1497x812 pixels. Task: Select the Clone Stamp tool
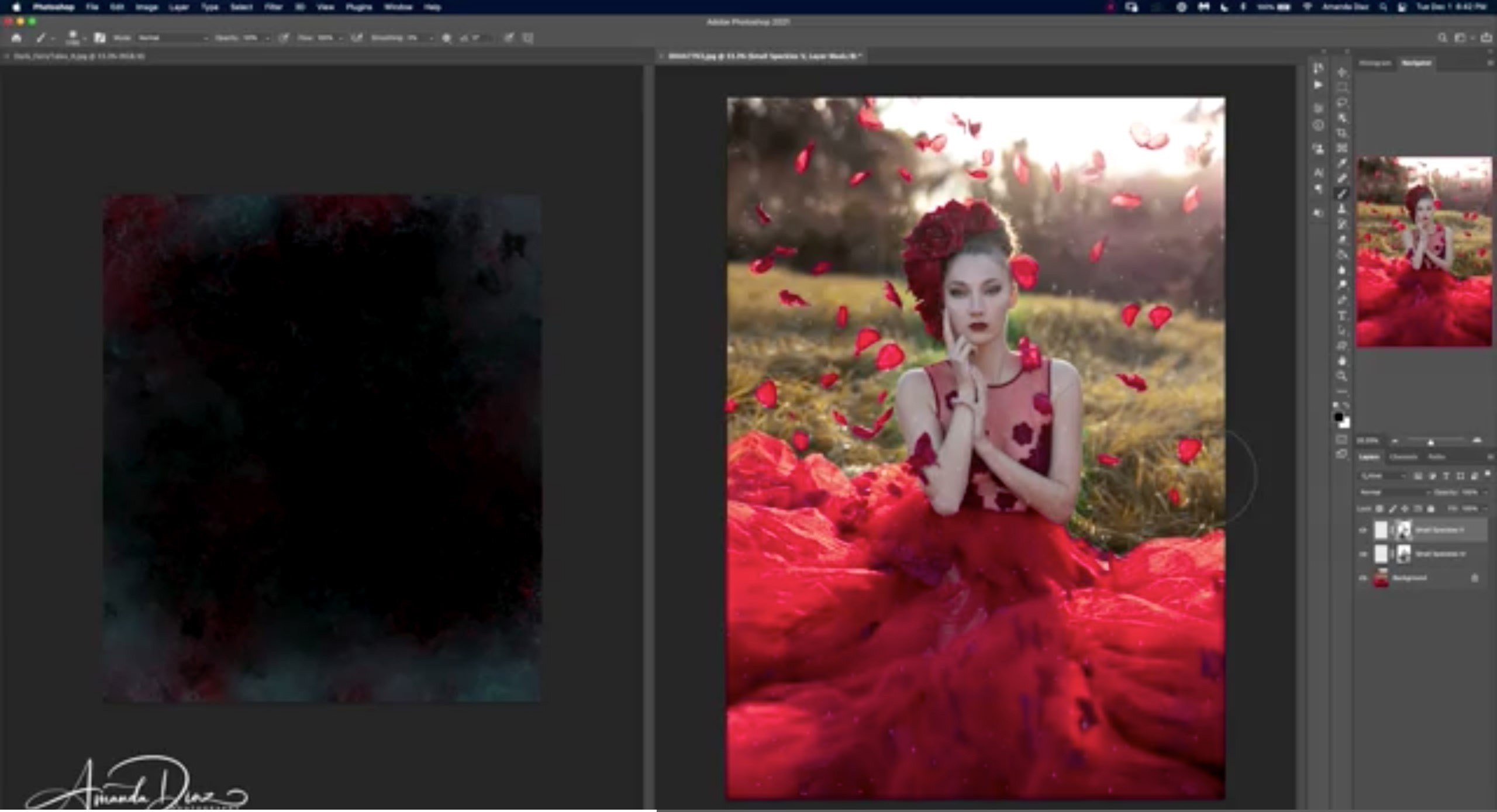pyautogui.click(x=1342, y=209)
